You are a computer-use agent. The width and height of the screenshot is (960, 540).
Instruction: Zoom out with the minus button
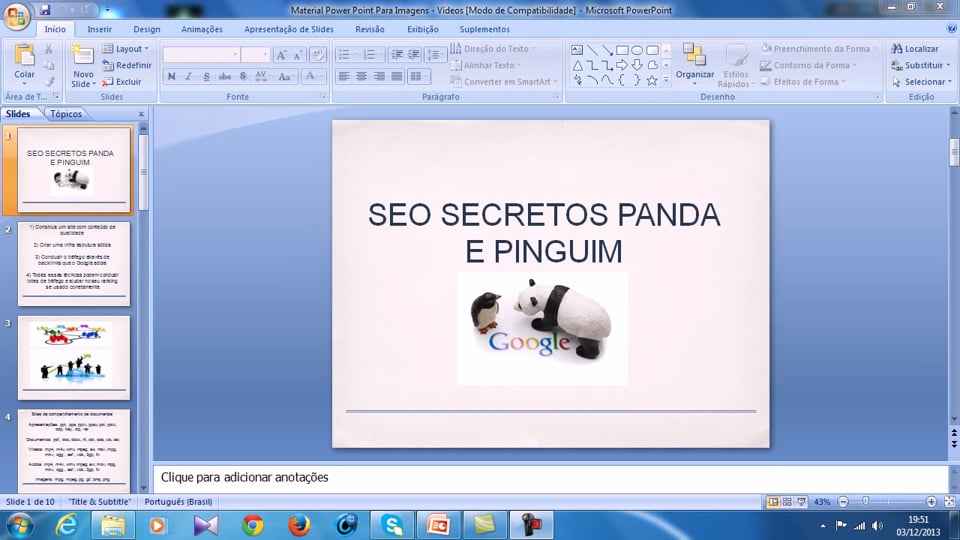(x=843, y=501)
